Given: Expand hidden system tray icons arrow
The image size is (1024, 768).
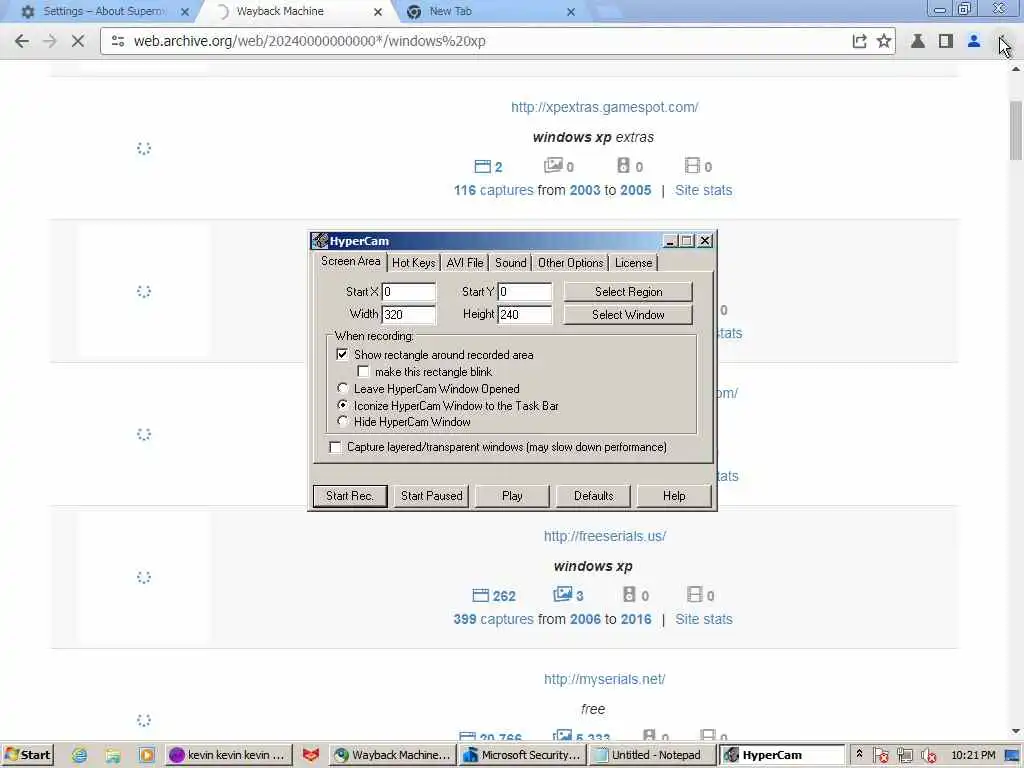Looking at the screenshot, I should [859, 754].
